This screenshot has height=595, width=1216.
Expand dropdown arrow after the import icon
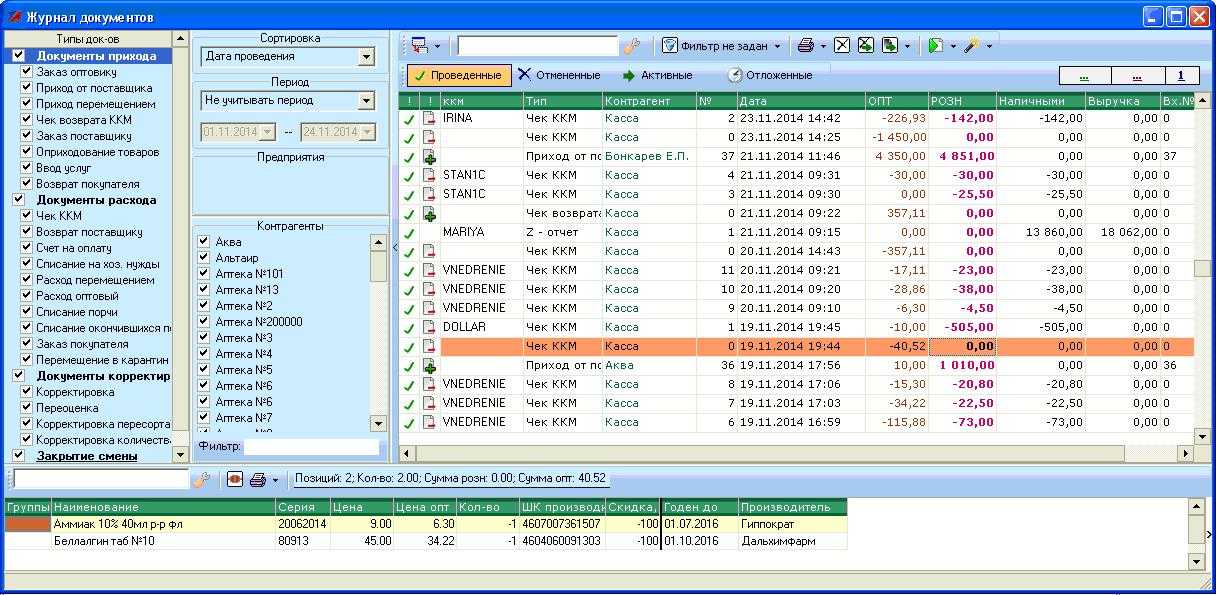907,46
